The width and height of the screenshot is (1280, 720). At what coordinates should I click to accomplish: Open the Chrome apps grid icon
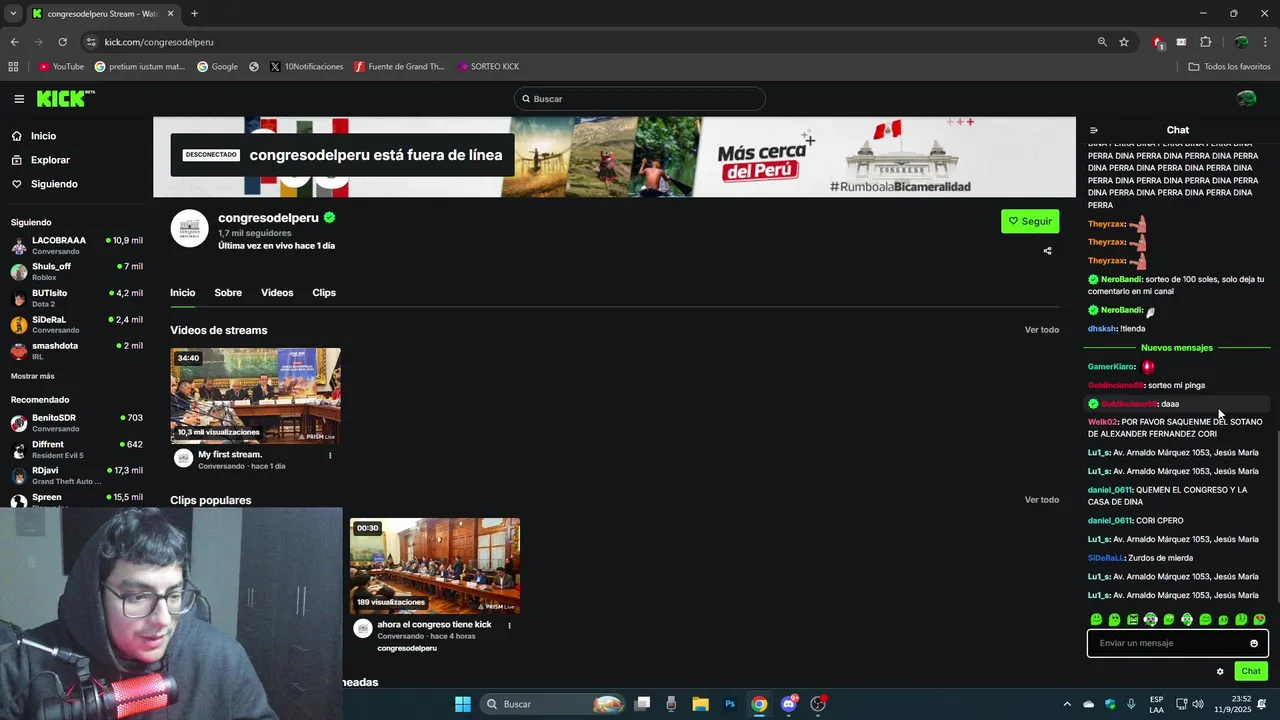coord(13,67)
